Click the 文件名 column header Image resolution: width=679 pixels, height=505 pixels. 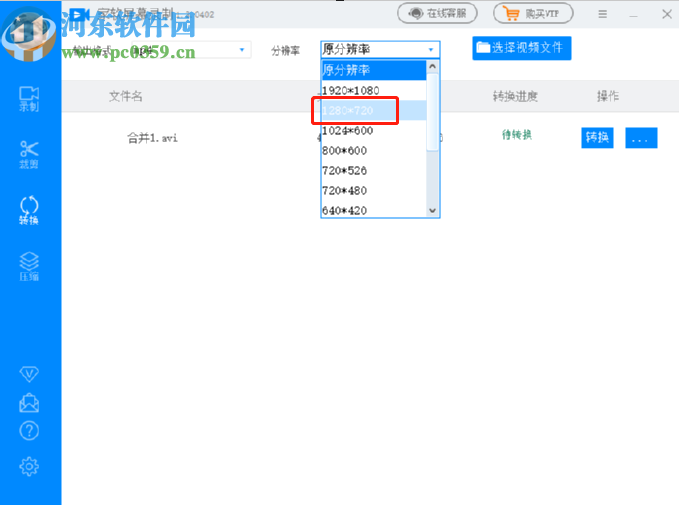click(x=126, y=96)
